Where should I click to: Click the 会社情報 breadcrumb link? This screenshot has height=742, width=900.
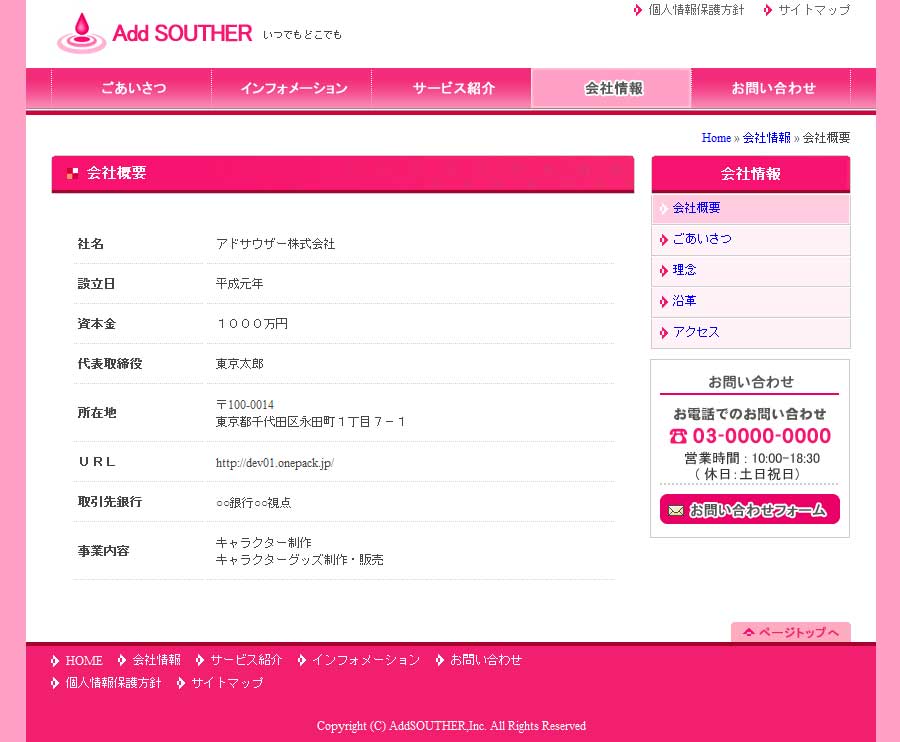(x=766, y=138)
